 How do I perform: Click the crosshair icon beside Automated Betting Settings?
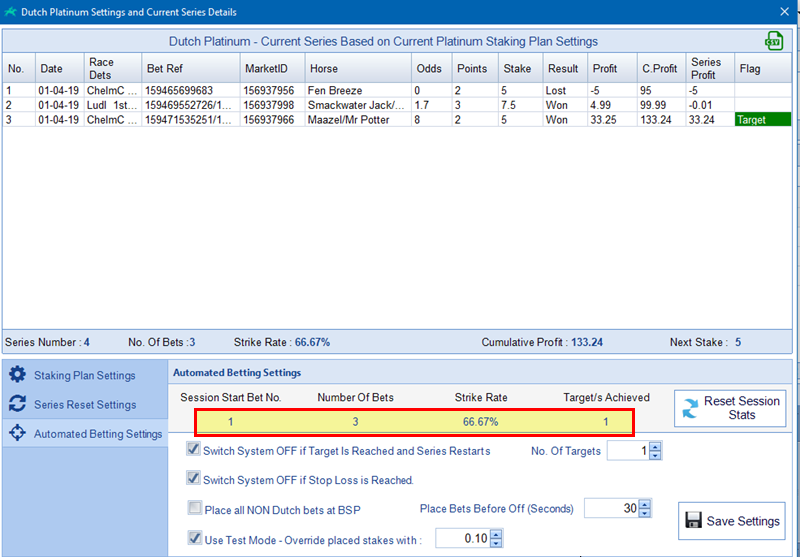pyautogui.click(x=17, y=433)
